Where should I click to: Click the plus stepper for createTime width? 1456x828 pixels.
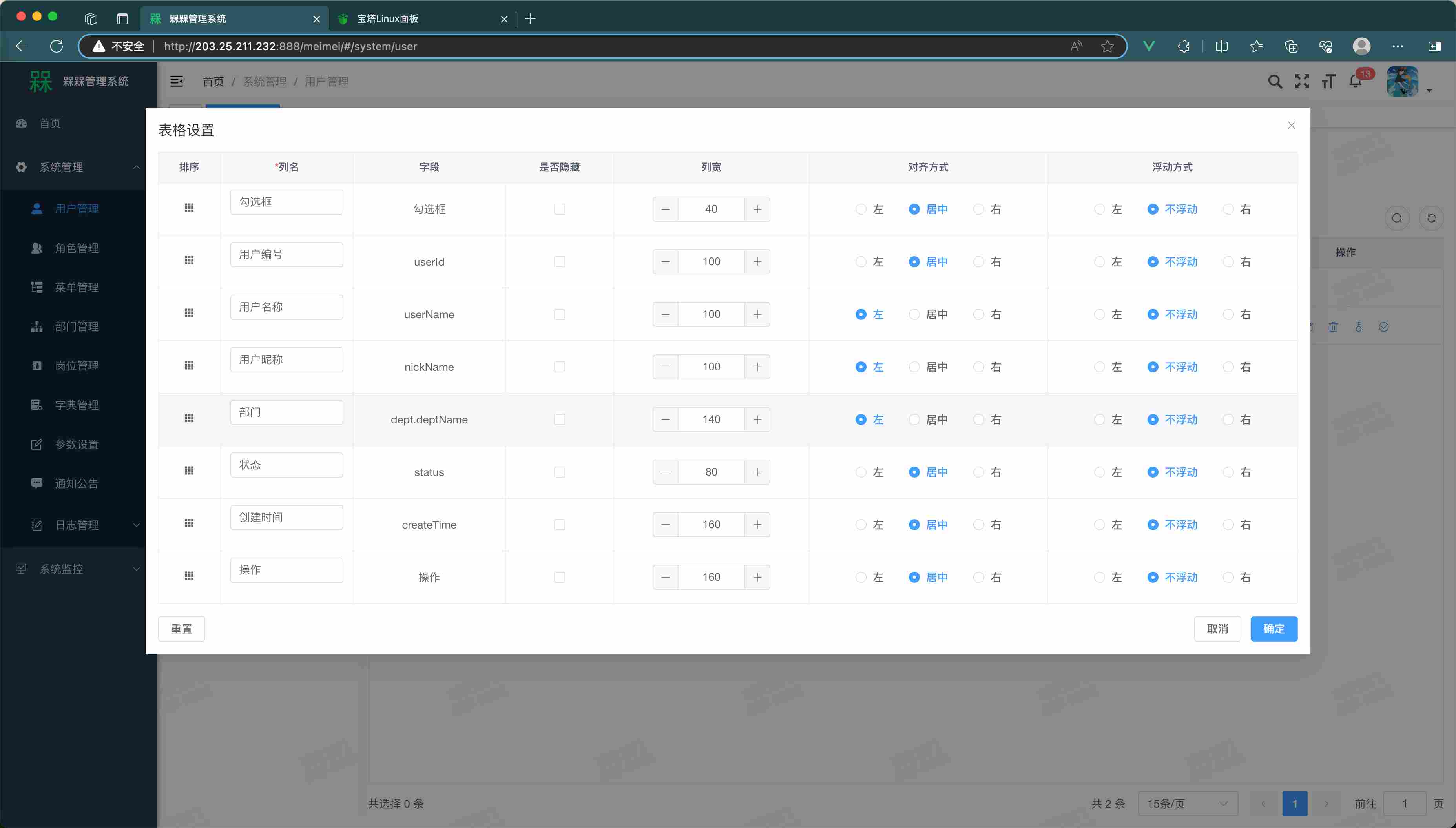point(757,524)
